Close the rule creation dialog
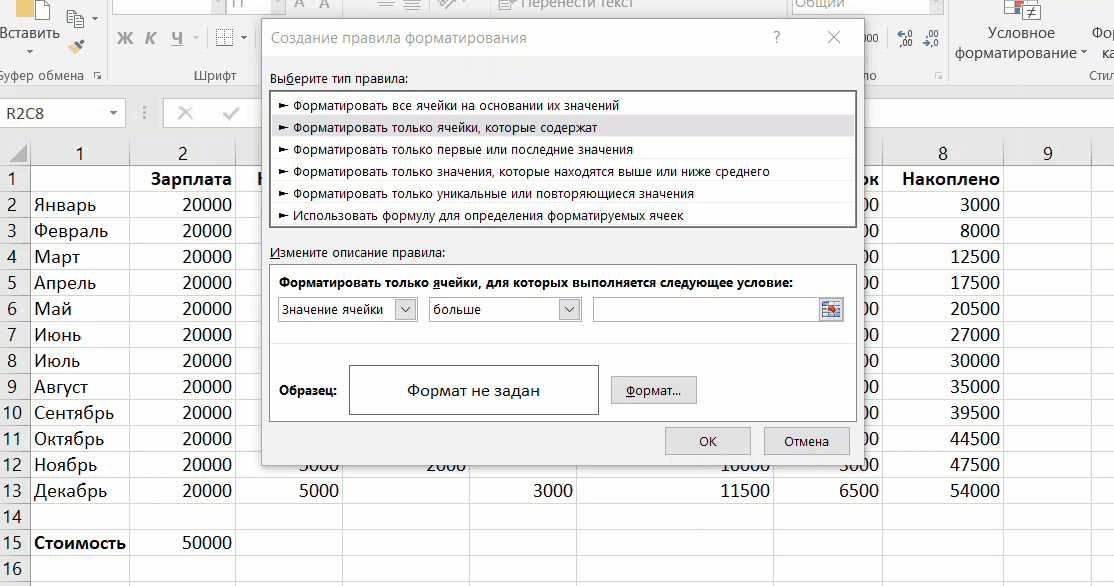The height and width of the screenshot is (586, 1114). tap(834, 38)
